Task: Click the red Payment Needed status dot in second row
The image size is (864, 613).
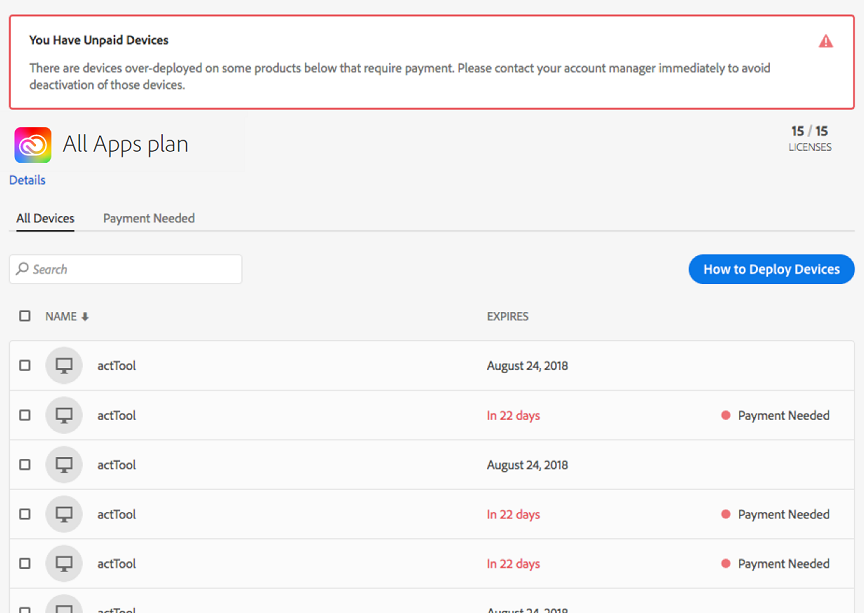Action: (726, 415)
